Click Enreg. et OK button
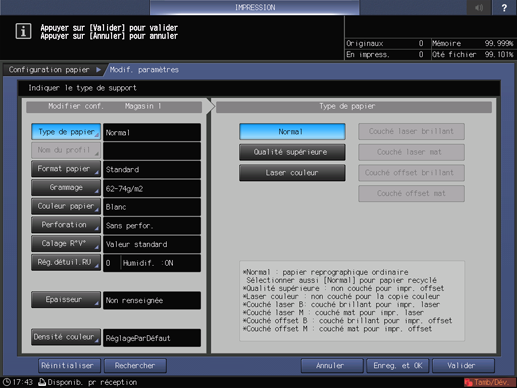 (x=398, y=366)
